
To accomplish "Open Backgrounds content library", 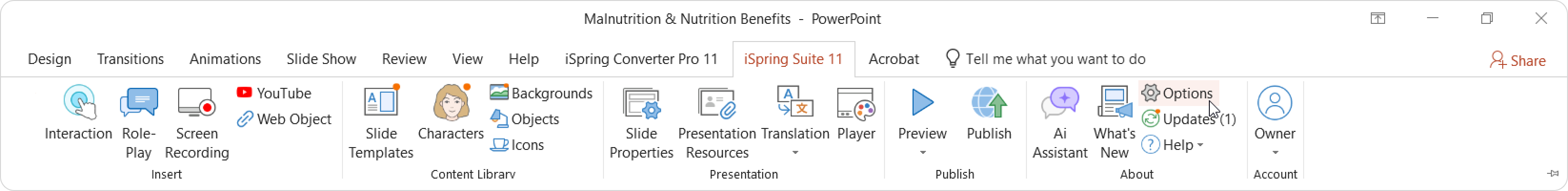I will click(x=541, y=93).
